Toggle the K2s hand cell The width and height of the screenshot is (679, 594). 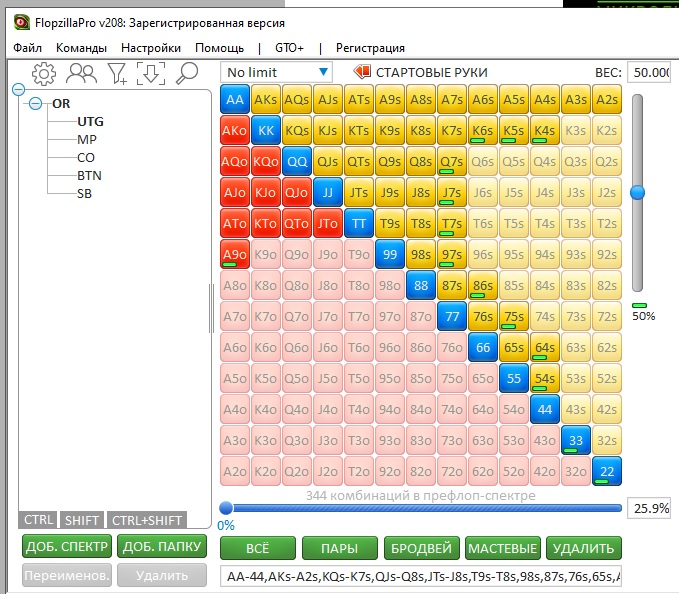(607, 130)
